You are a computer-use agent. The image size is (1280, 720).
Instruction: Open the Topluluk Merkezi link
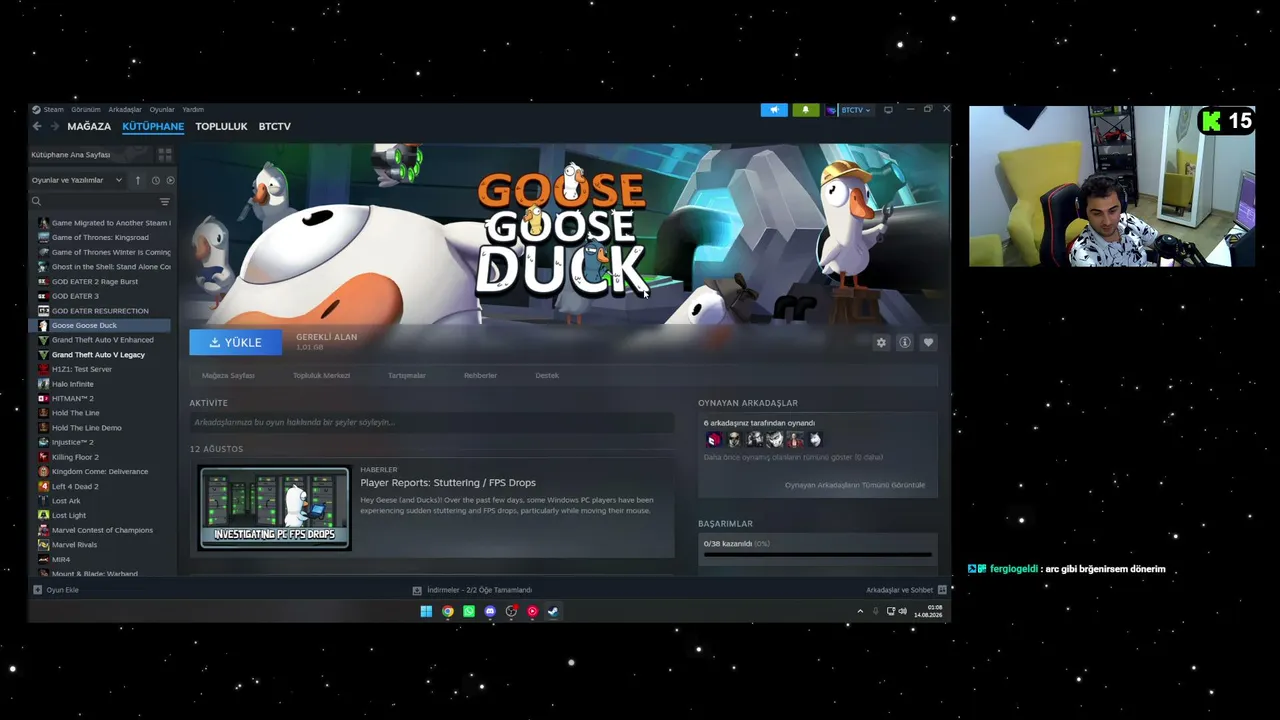[x=321, y=375]
